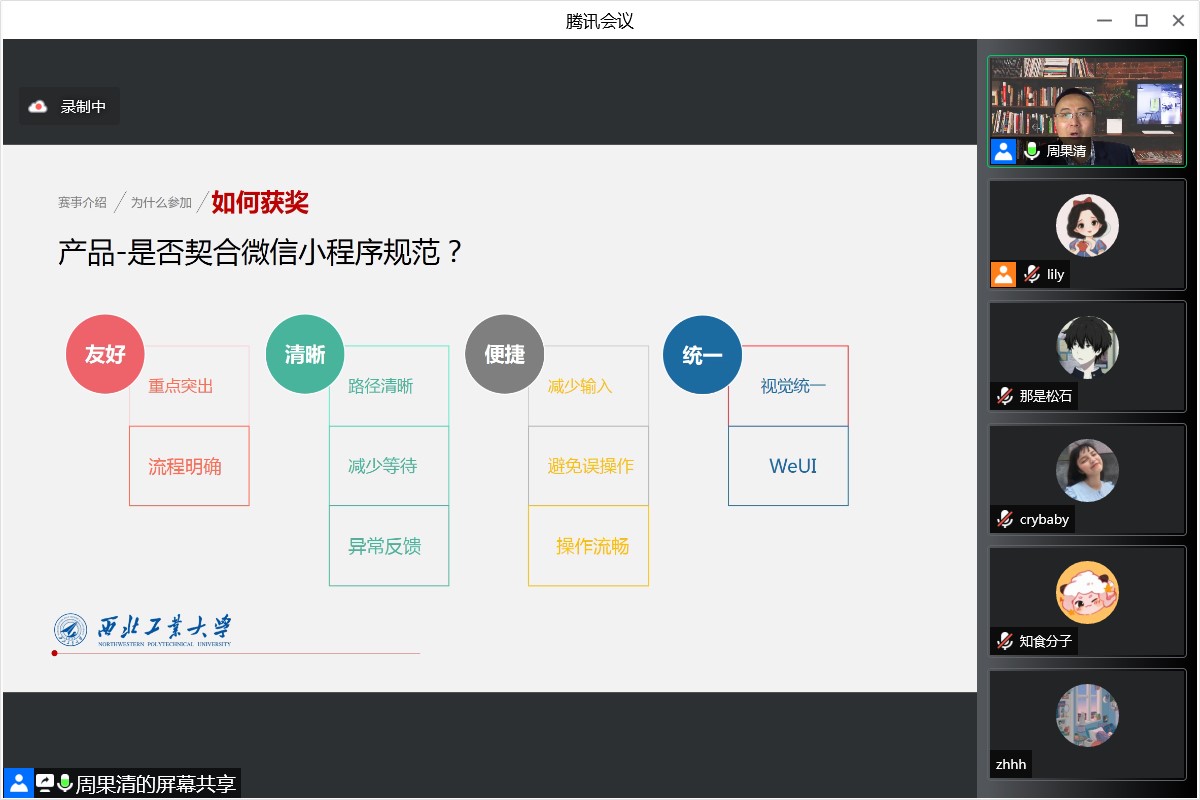This screenshot has height=800, width=1200.
Task: Click the 如何获奖 heading on the slide
Action: coord(260,203)
